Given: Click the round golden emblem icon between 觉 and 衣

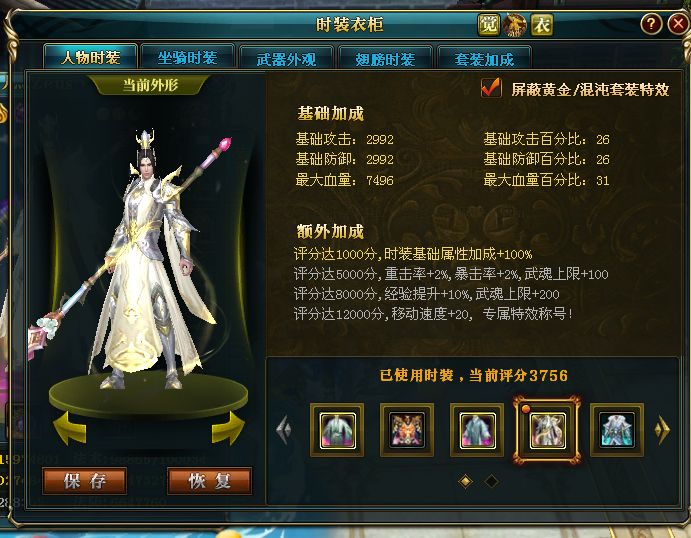Looking at the screenshot, I should pyautogui.click(x=515, y=25).
